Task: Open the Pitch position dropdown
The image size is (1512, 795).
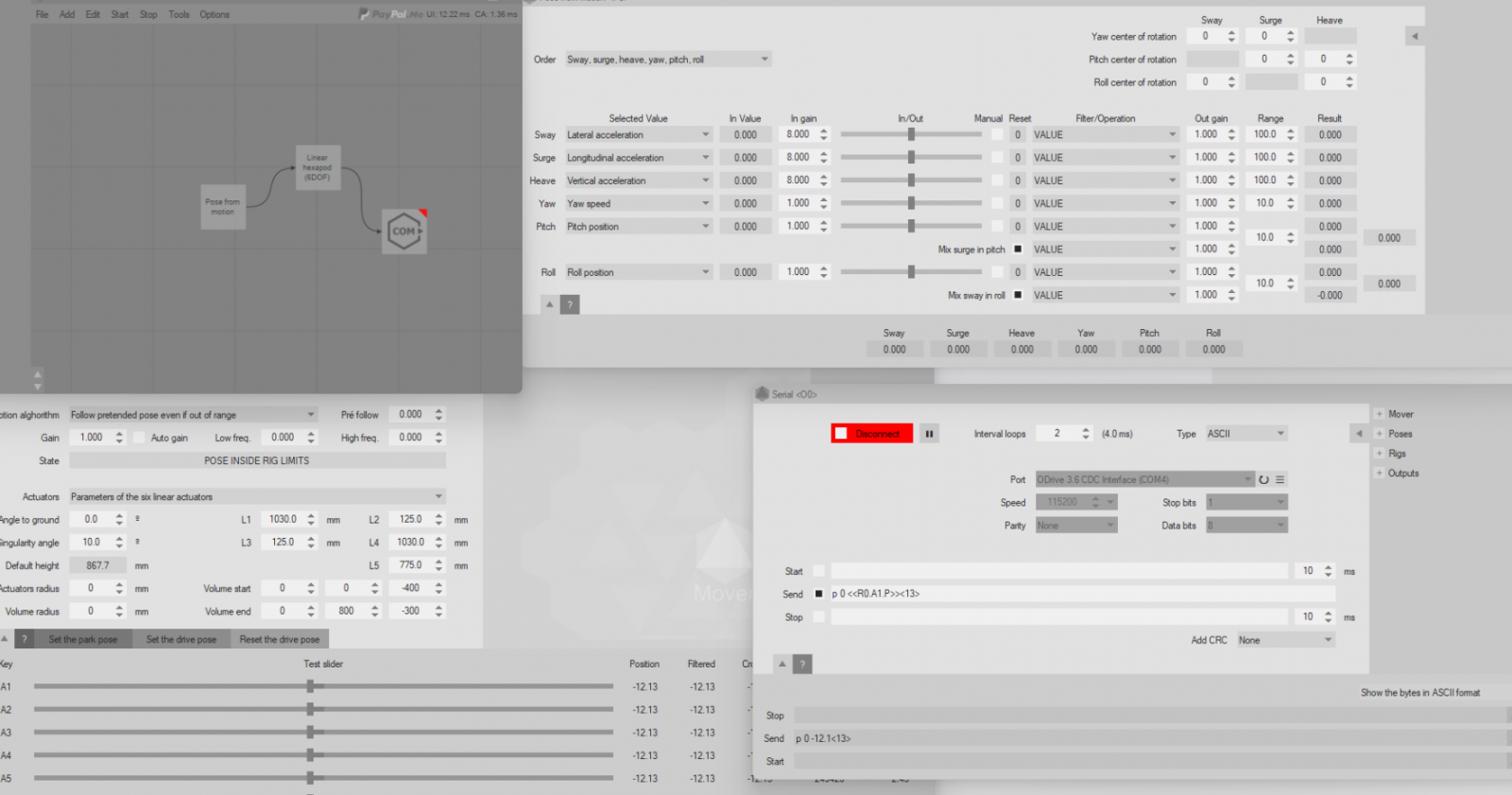Action: (x=639, y=227)
